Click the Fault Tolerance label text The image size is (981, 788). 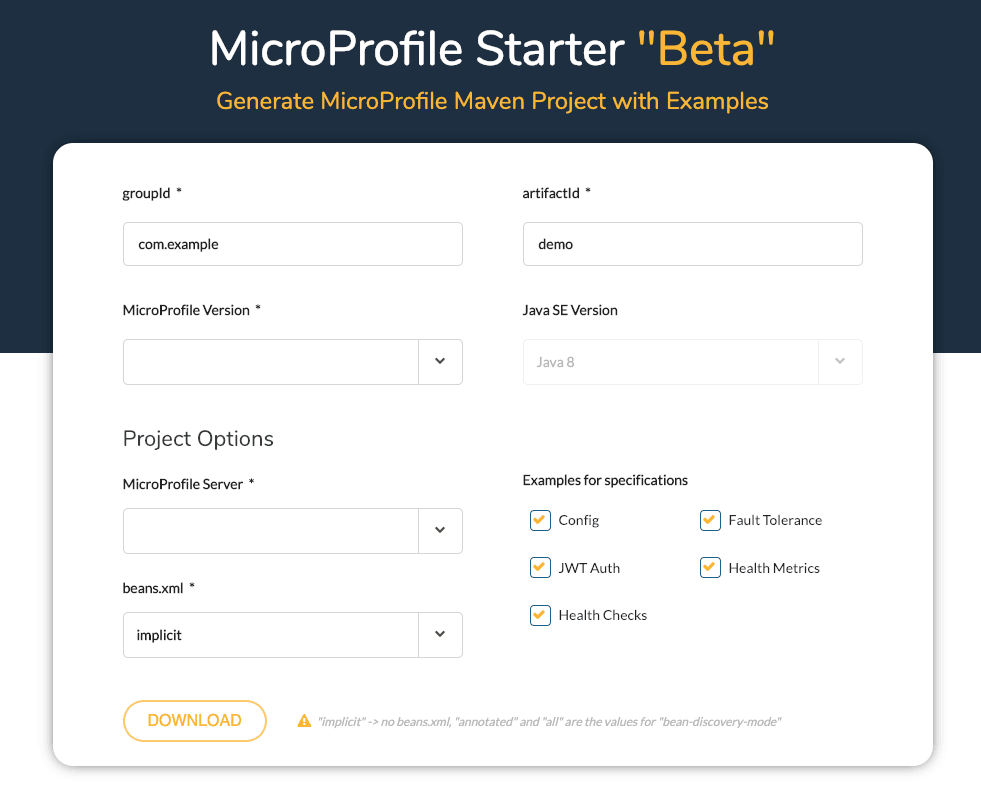coord(775,520)
